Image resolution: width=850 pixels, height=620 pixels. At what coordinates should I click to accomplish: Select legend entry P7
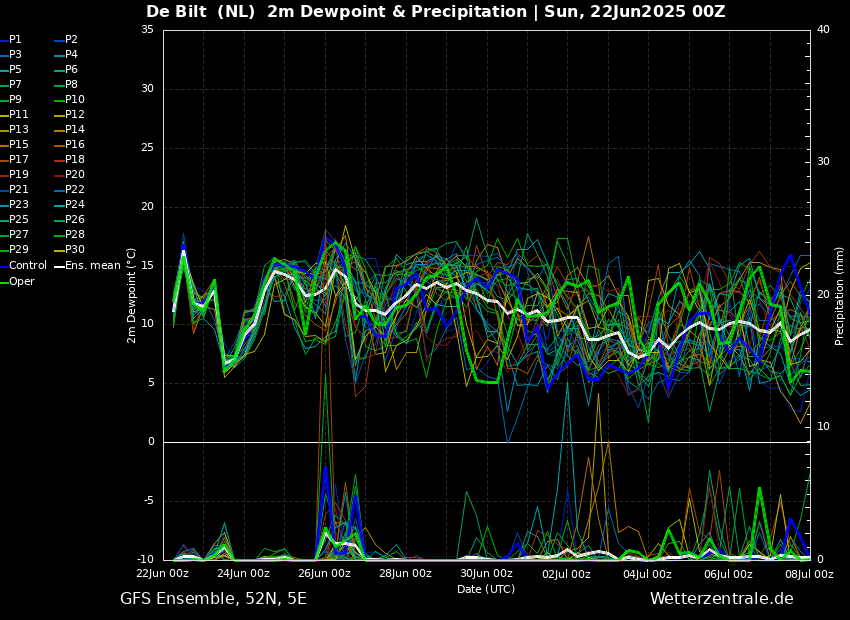[x=11, y=85]
